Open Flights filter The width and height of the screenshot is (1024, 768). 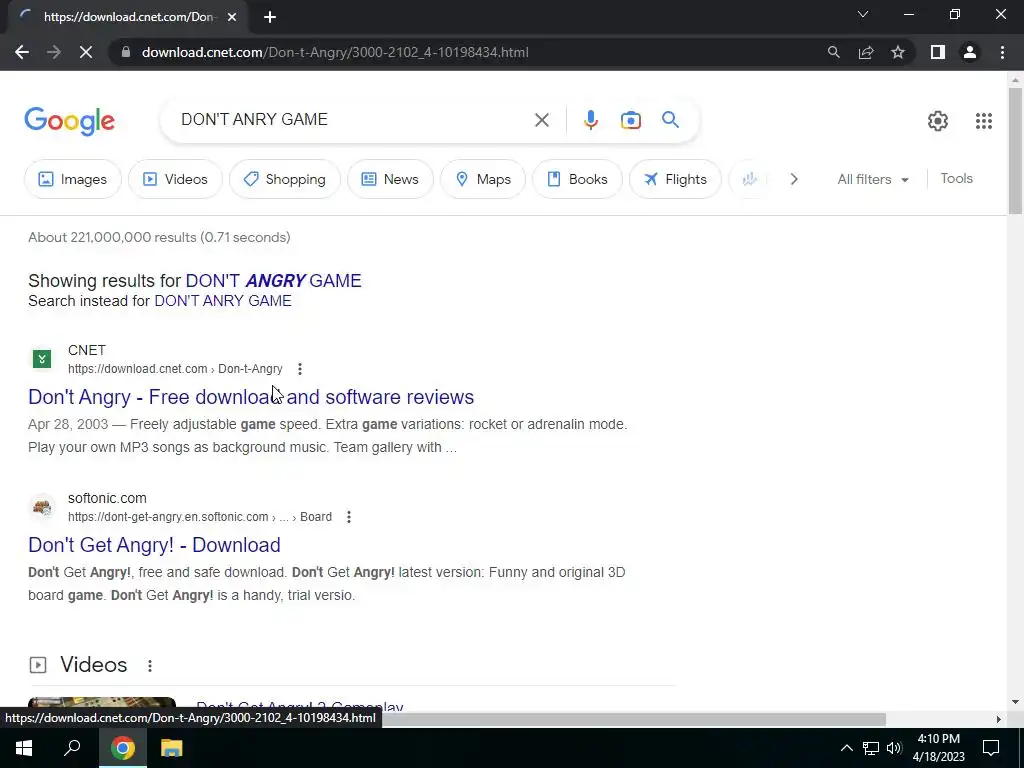point(675,179)
